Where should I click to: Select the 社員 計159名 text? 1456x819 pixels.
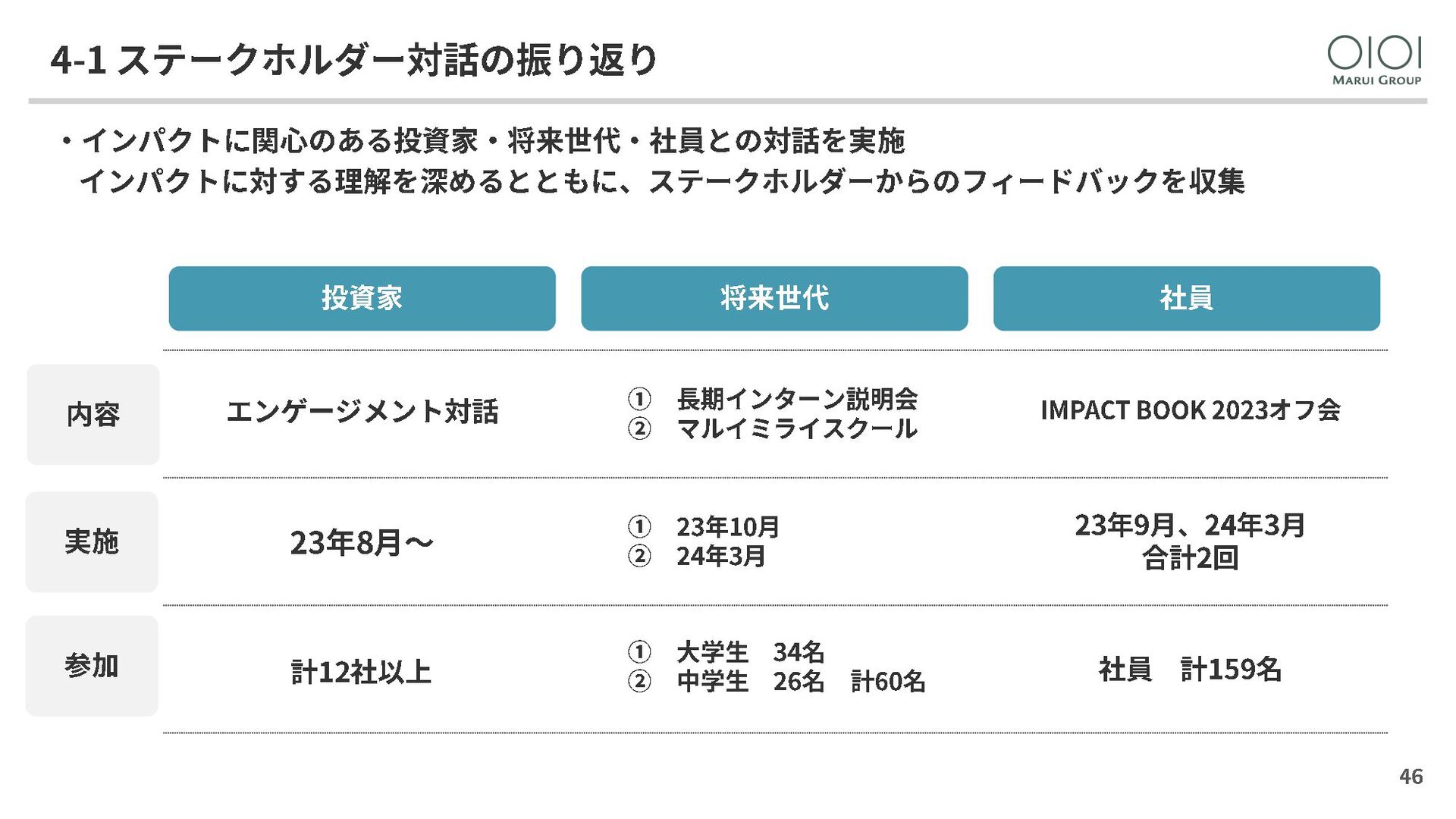pos(1190,670)
